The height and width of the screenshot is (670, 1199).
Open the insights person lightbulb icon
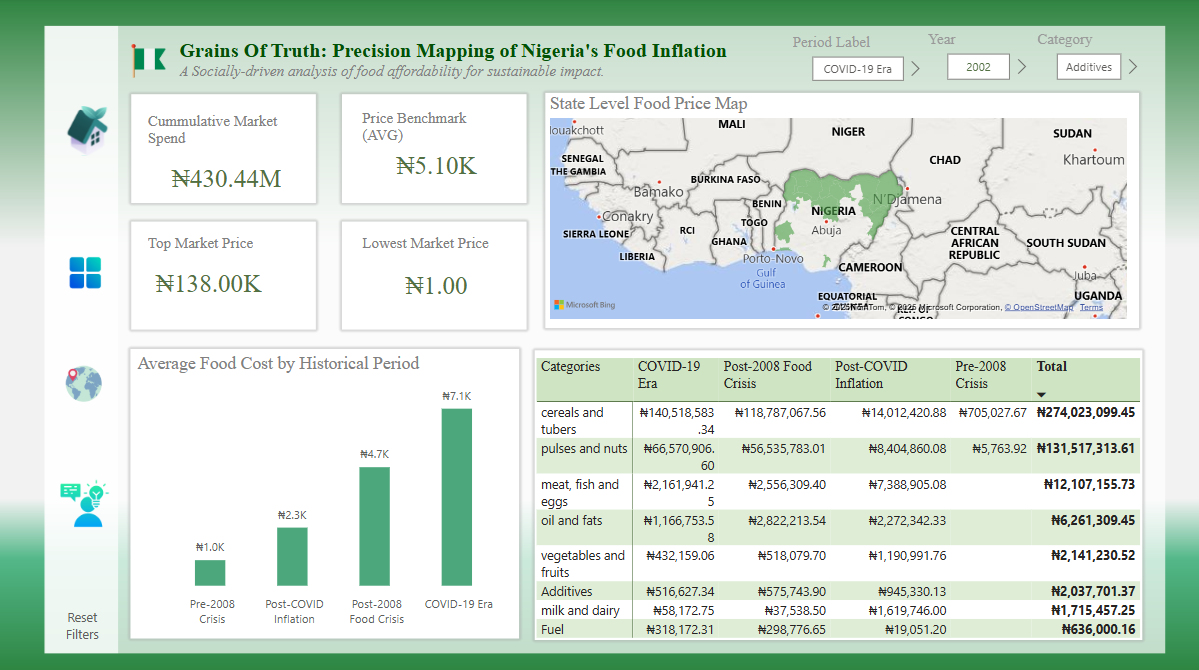[x=85, y=504]
